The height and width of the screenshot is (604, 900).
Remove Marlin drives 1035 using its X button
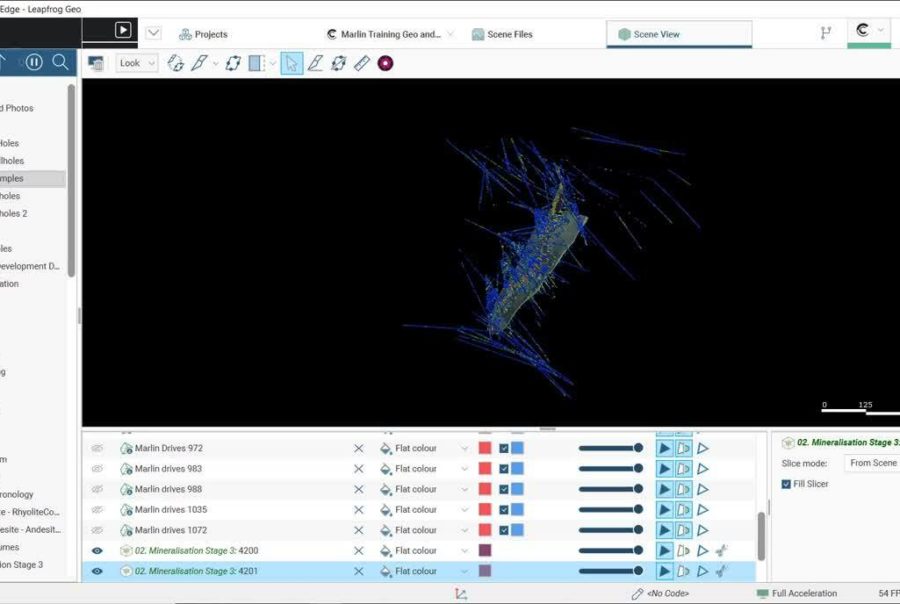(358, 509)
